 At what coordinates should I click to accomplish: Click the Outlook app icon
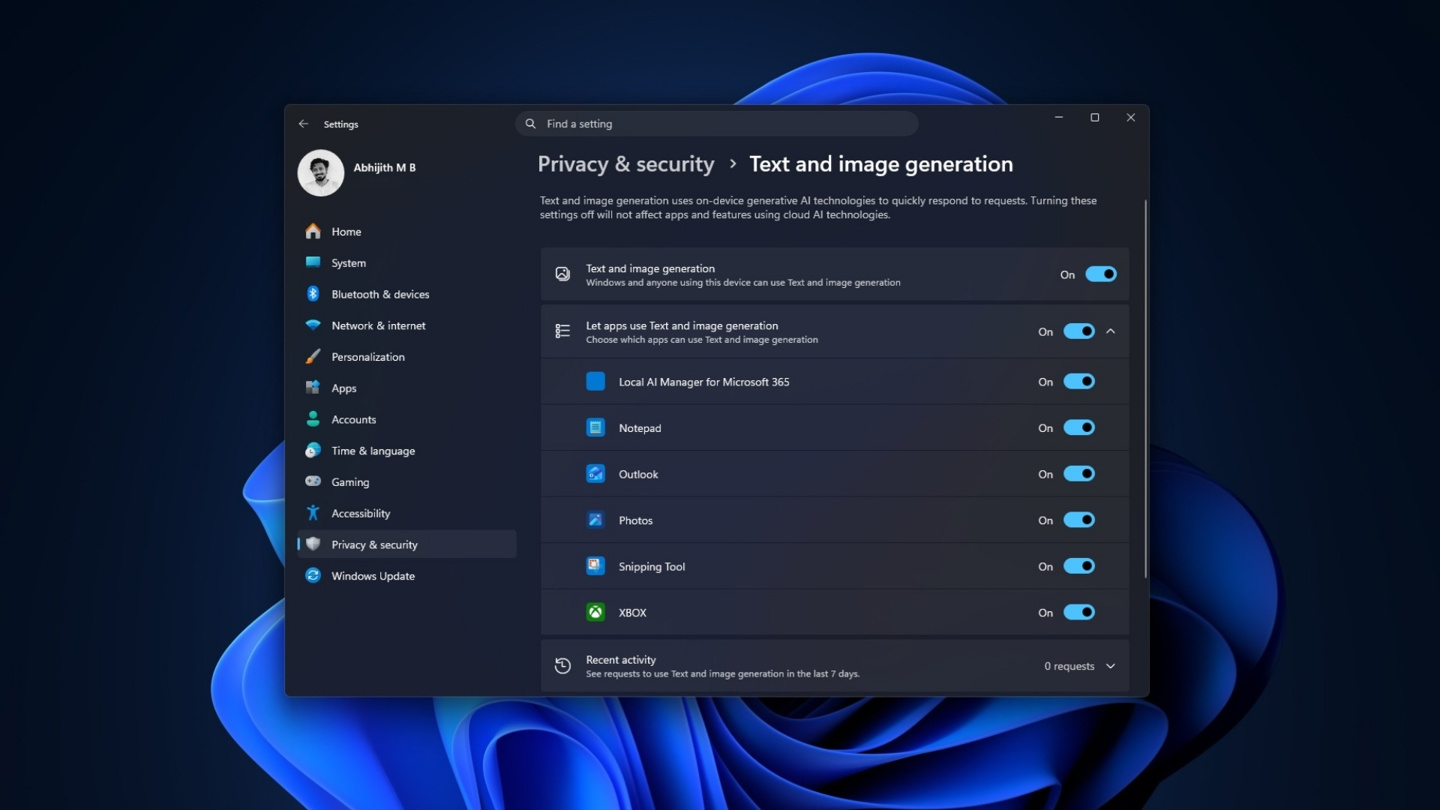(x=595, y=474)
